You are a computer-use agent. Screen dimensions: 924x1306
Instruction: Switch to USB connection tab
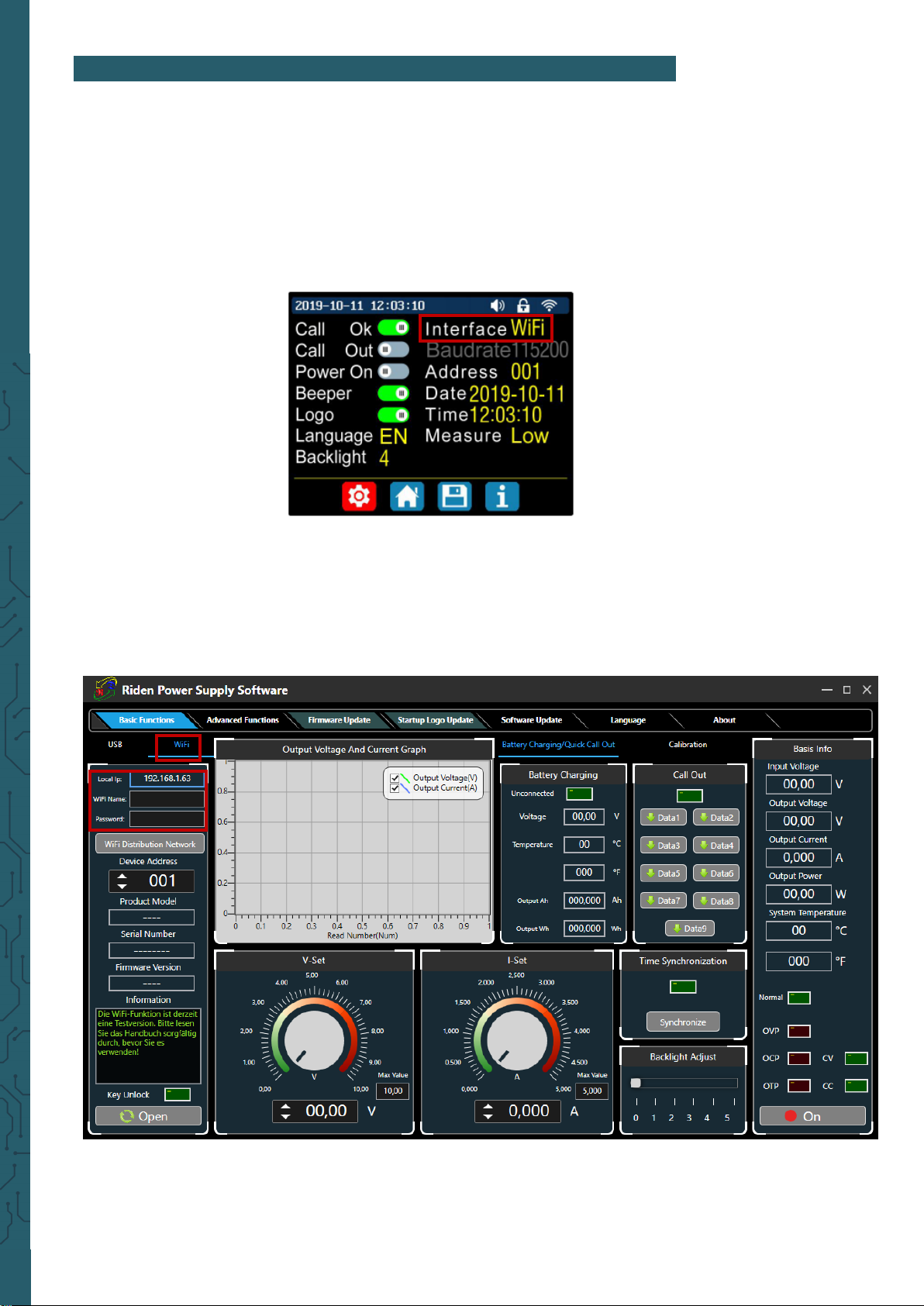[115, 744]
